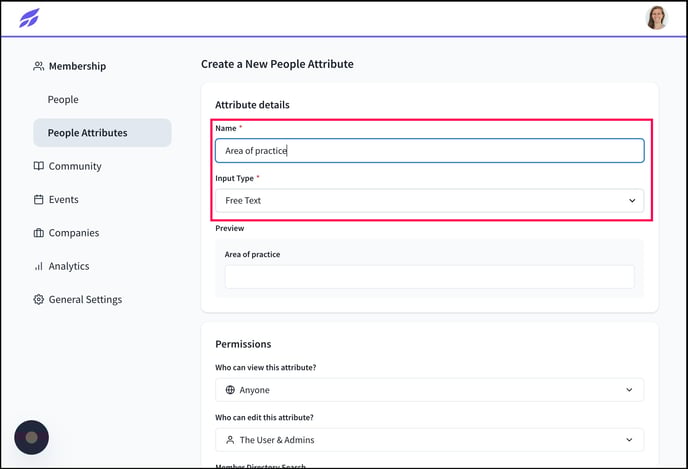Click the Analytics bar chart icon
The image size is (688, 469).
(39, 266)
